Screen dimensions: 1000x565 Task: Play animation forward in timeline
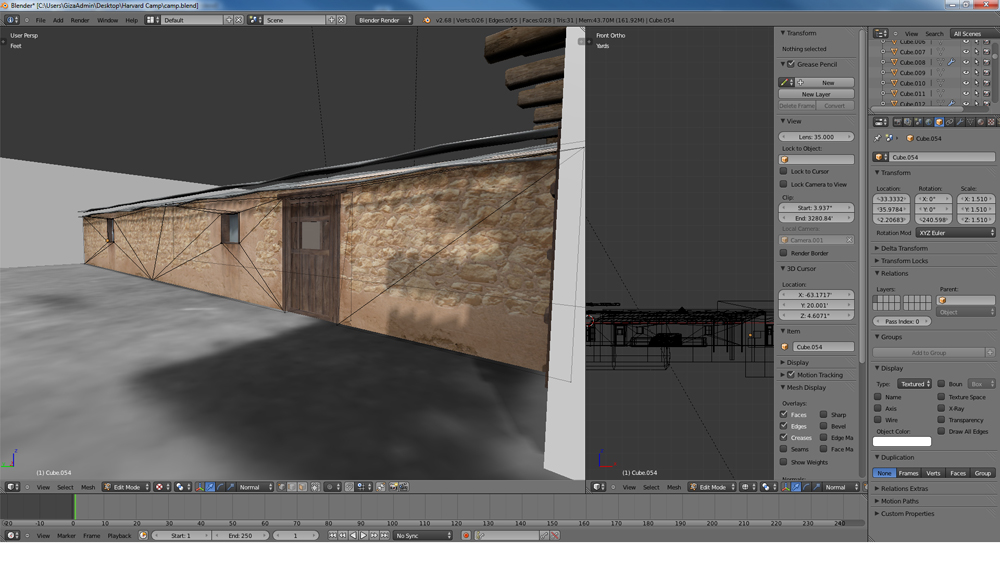point(364,536)
